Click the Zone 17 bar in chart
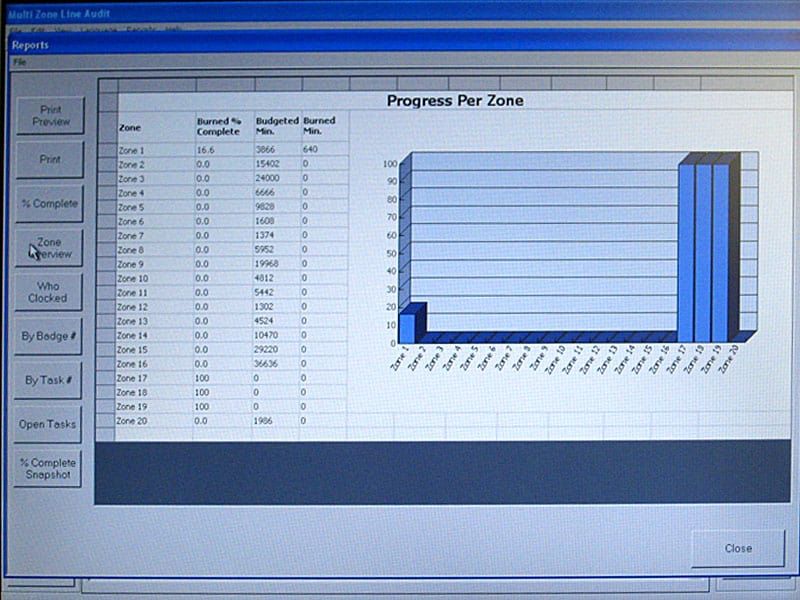This screenshot has height=600, width=800. pyautogui.click(x=686, y=250)
